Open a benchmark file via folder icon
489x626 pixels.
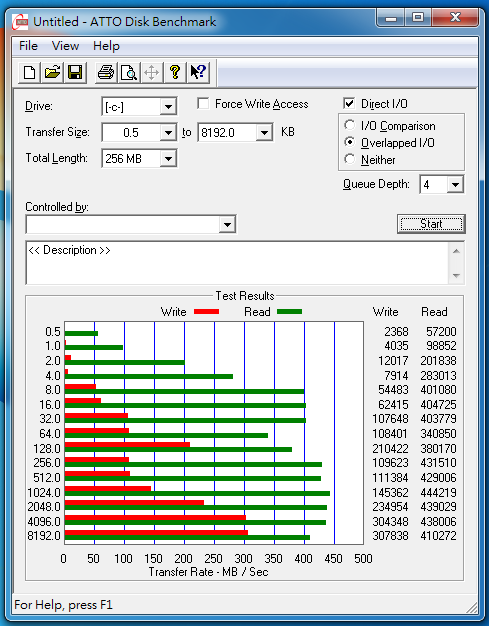point(52,72)
